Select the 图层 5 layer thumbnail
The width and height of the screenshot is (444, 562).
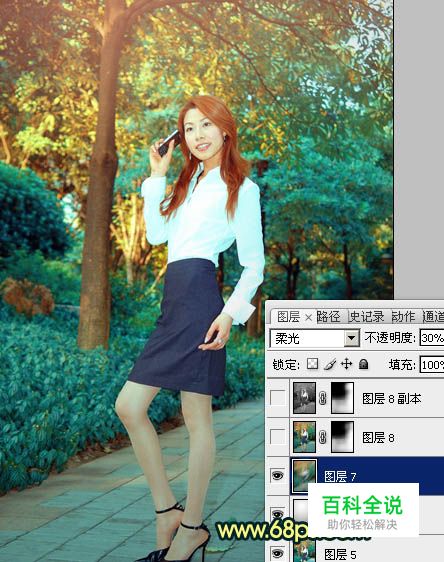(304, 552)
